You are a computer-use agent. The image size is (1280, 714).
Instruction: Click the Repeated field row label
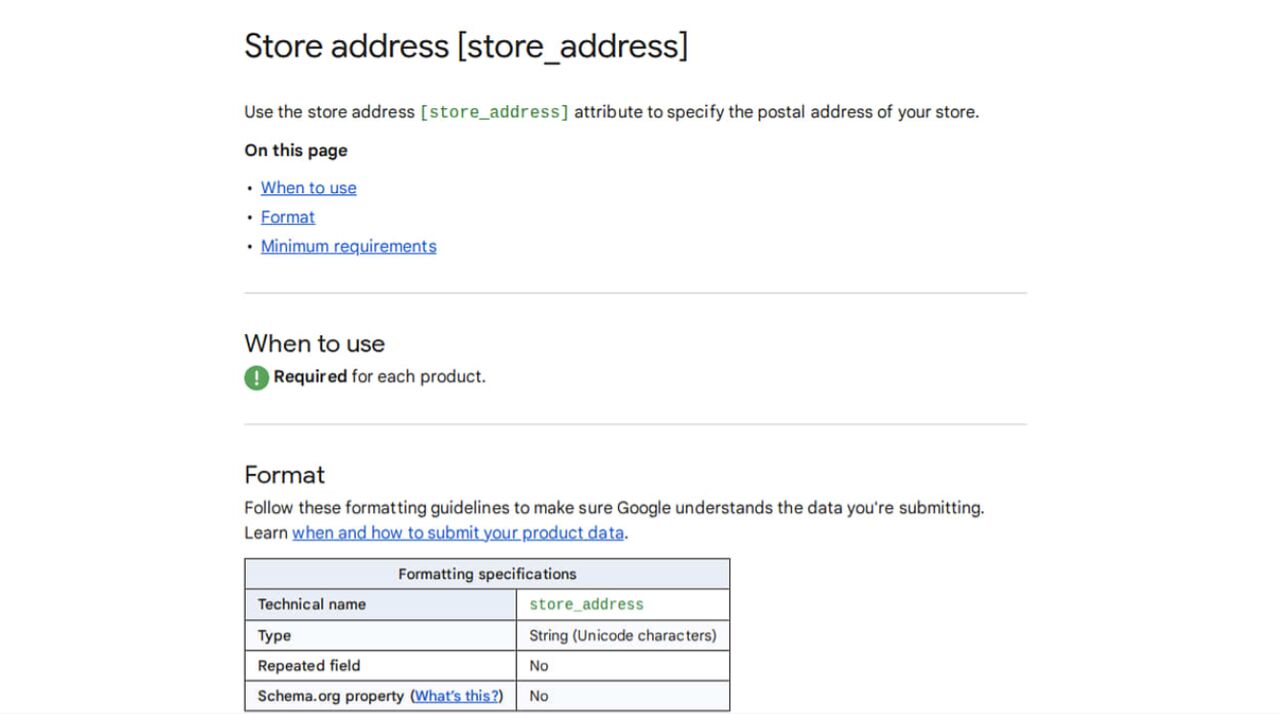point(308,666)
